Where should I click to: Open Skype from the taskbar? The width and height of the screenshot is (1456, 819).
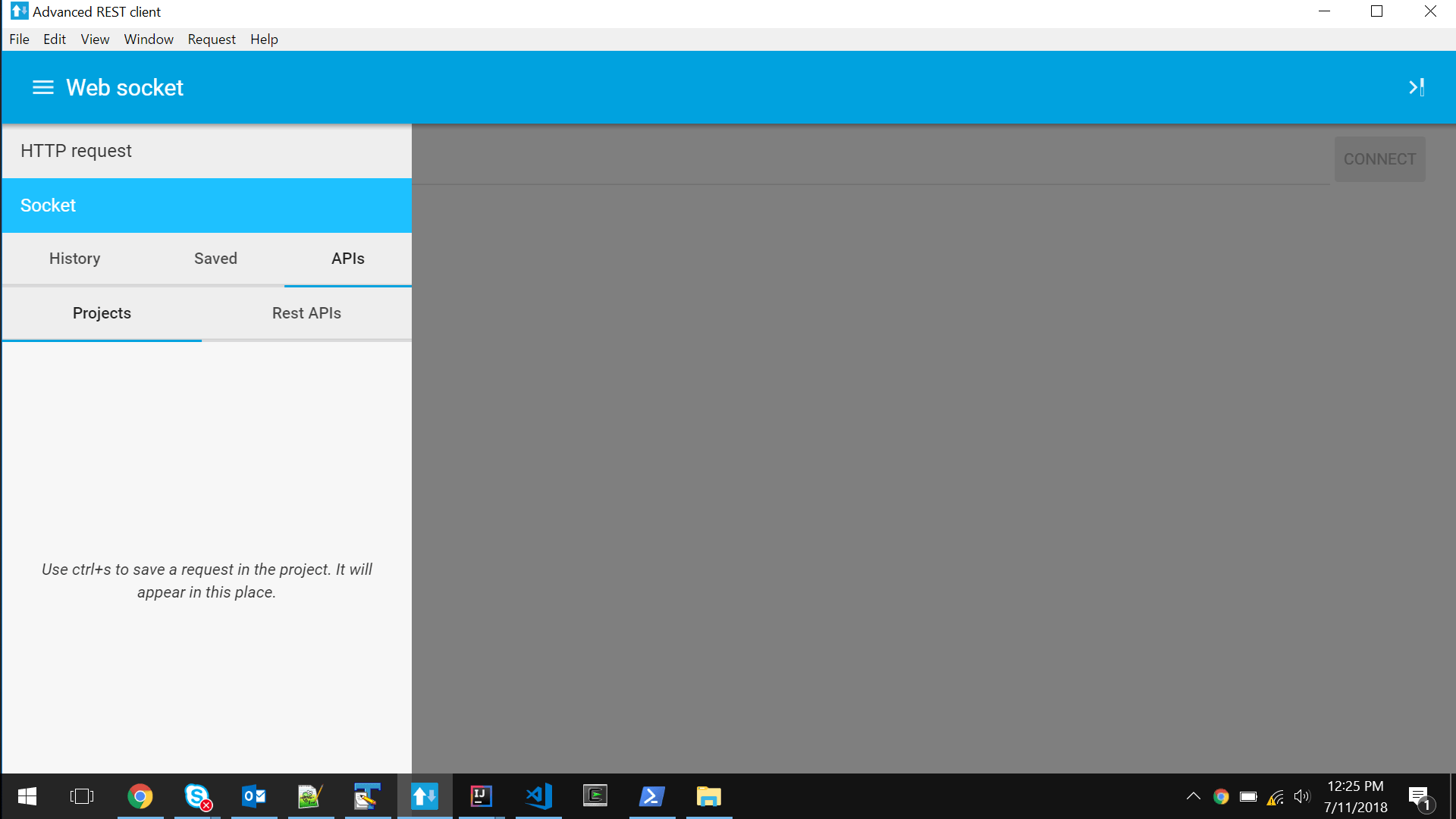[x=197, y=796]
